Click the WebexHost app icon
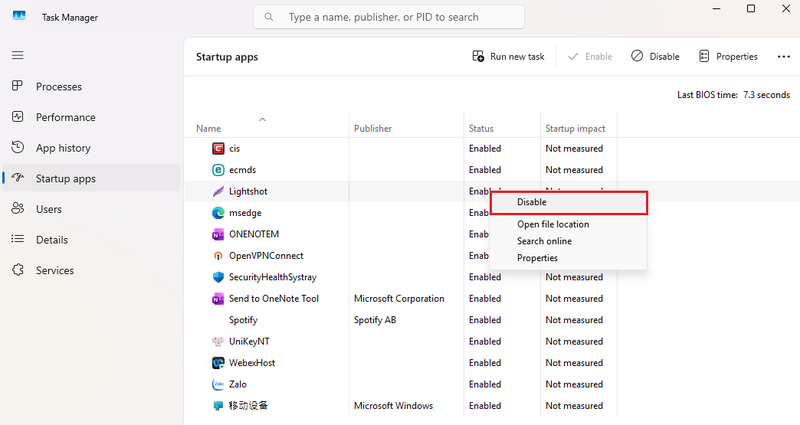 [x=218, y=363]
